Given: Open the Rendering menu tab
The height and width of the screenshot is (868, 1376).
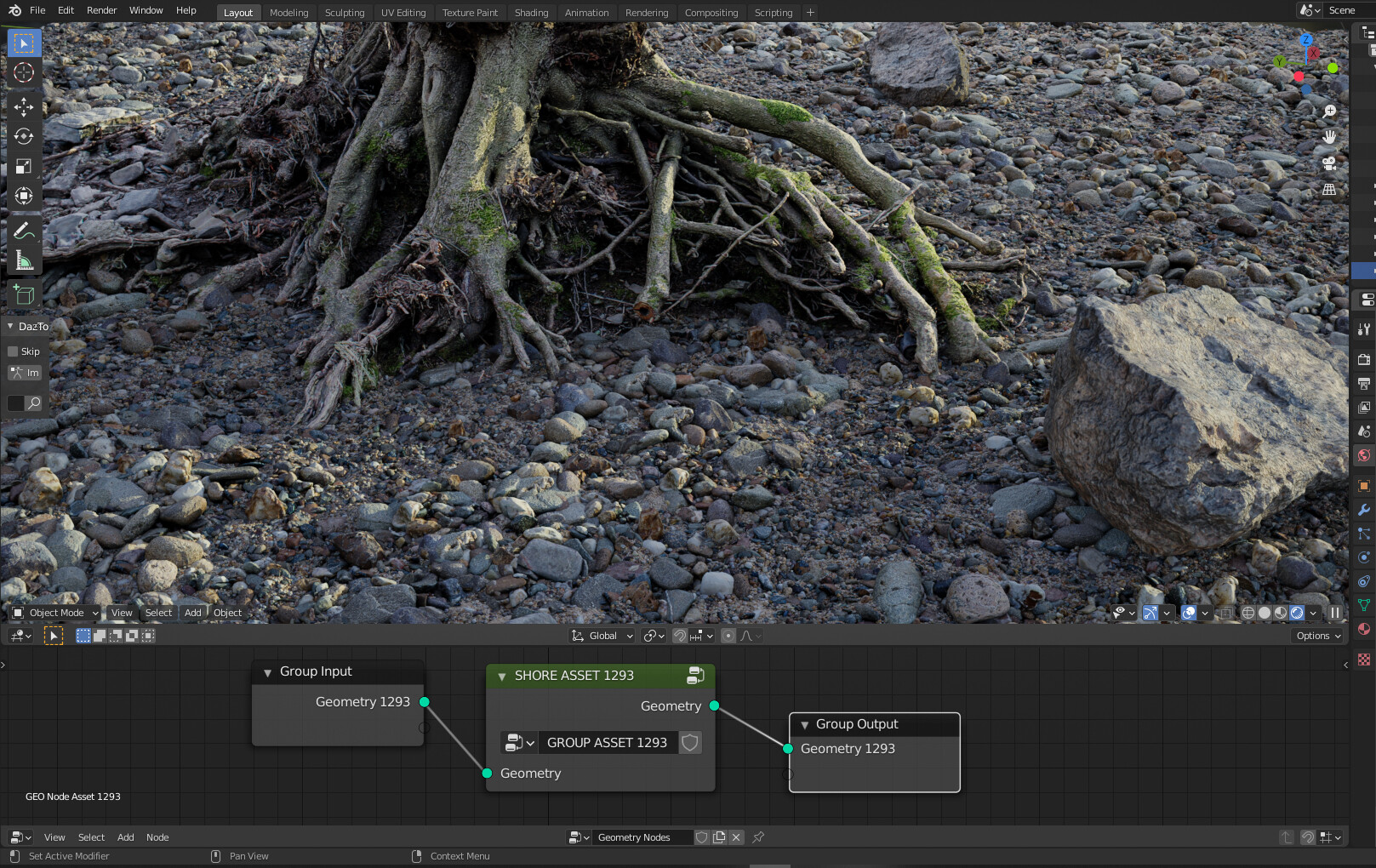Looking at the screenshot, I should 648,12.
